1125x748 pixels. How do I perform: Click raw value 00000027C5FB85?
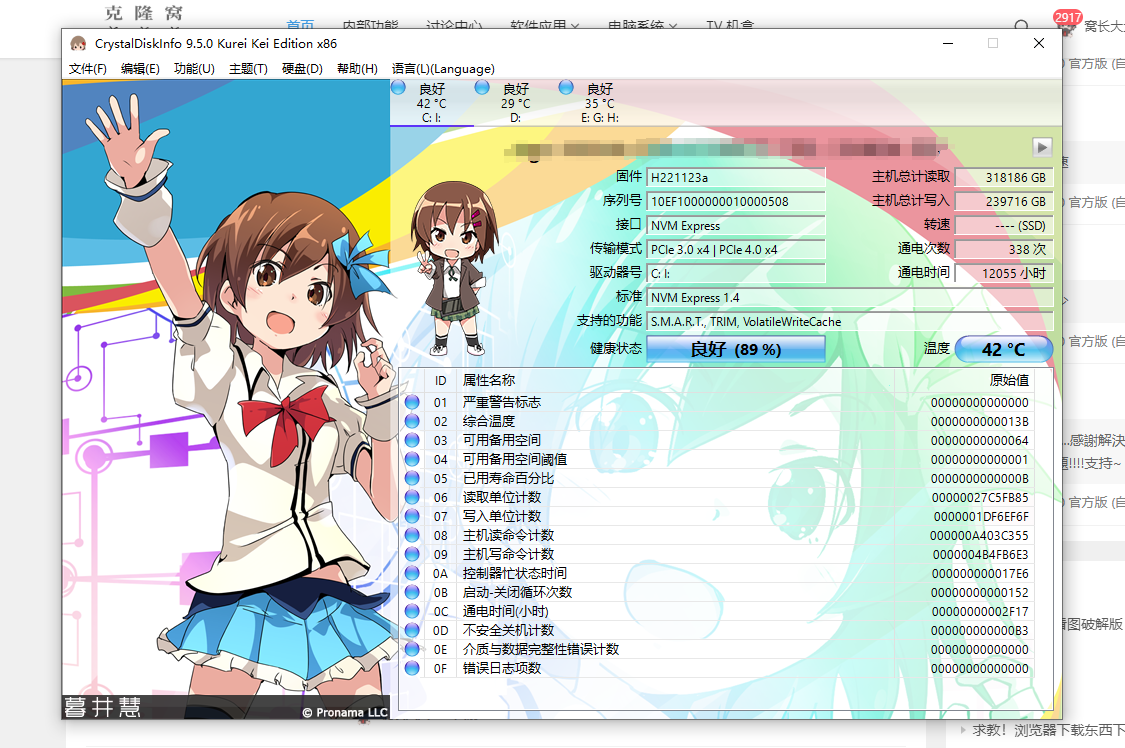[979, 498]
